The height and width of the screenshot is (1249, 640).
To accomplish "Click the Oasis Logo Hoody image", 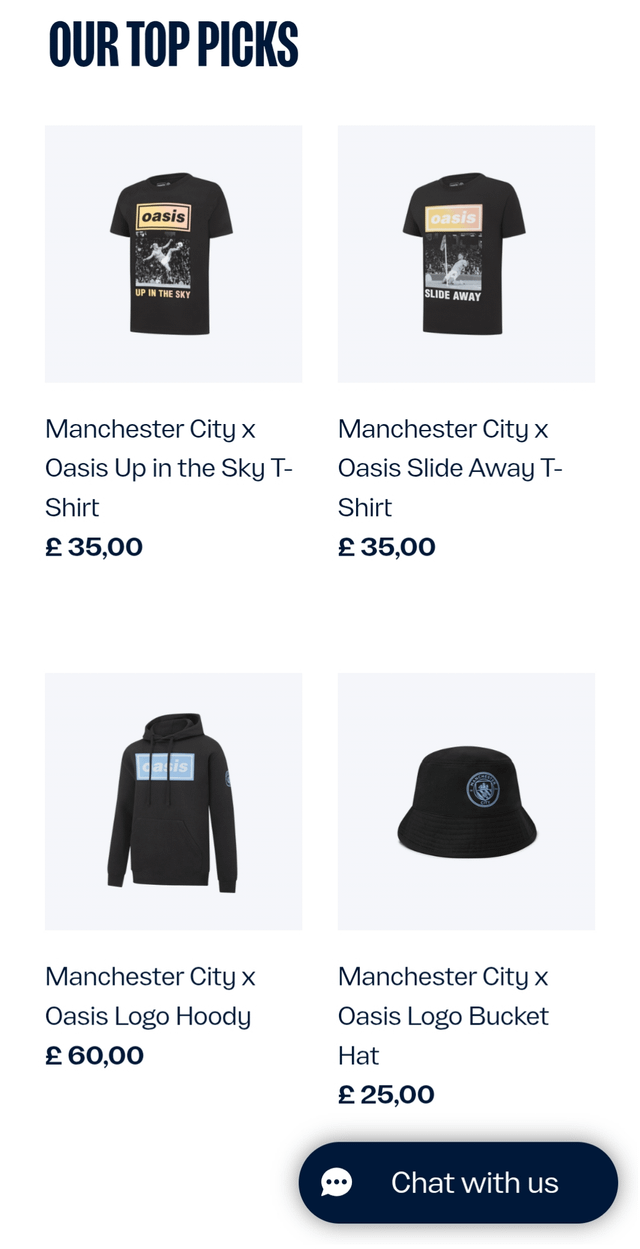I will coord(172,800).
